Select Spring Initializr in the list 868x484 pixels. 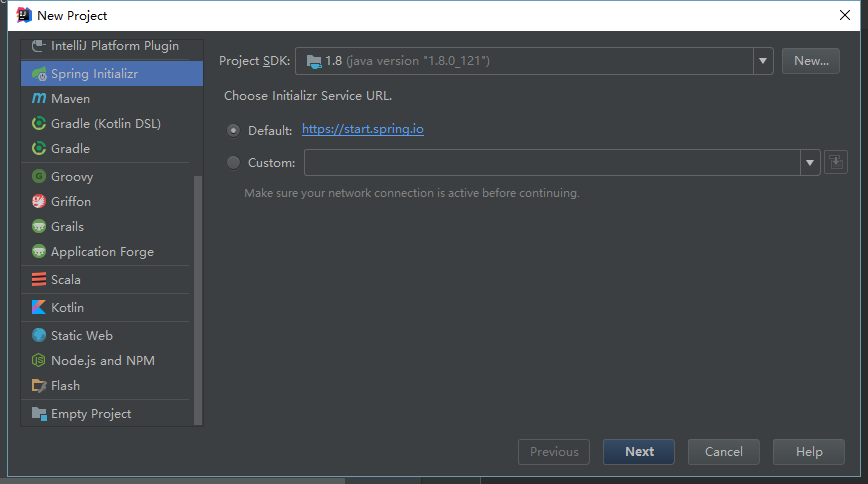click(112, 74)
